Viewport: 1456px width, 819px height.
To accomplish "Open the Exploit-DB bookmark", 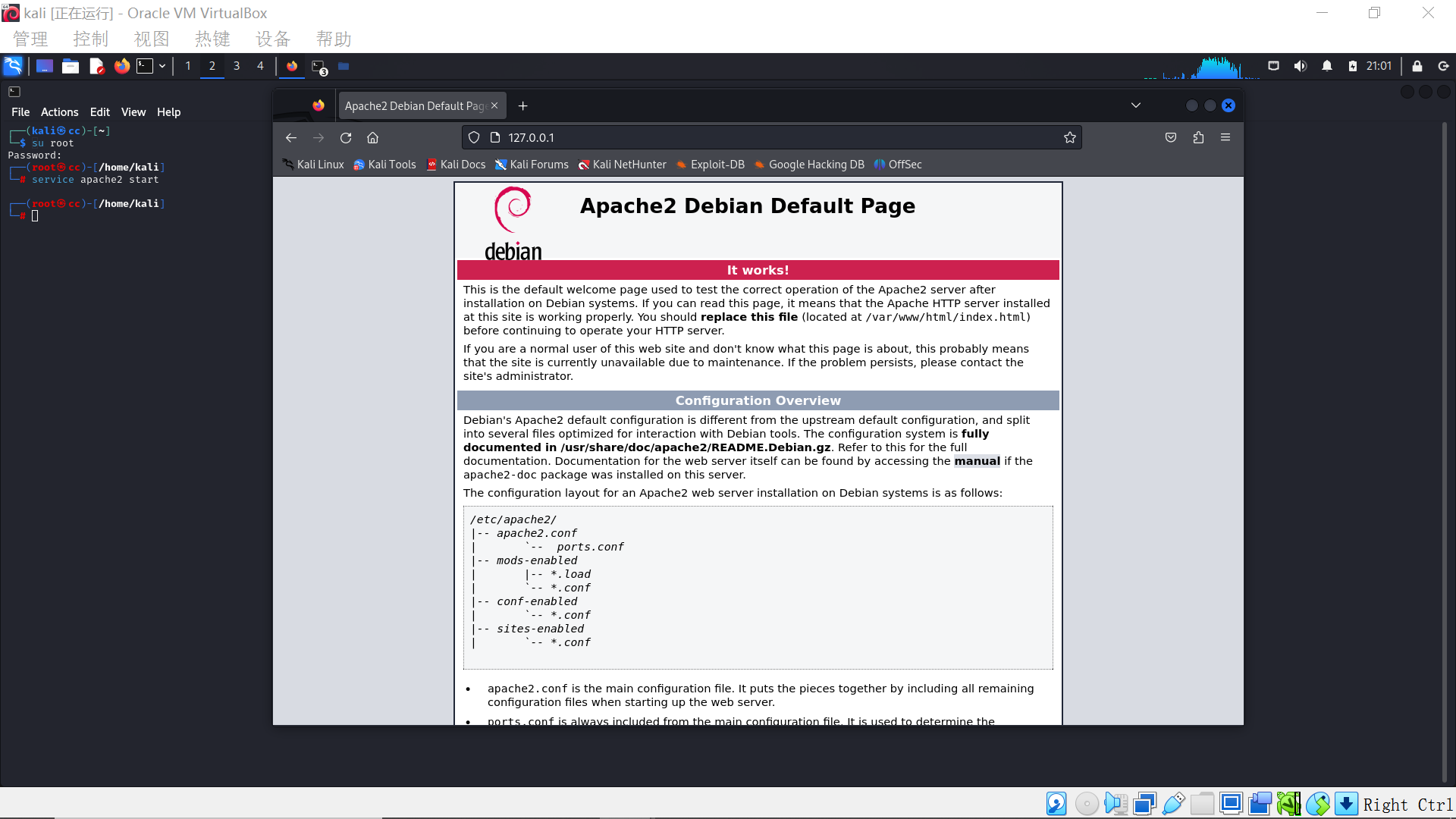I will (x=710, y=165).
